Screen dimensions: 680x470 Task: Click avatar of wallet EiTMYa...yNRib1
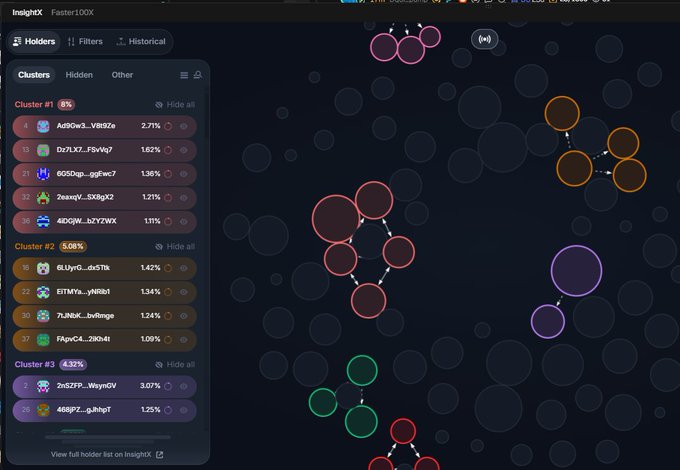coord(43,292)
